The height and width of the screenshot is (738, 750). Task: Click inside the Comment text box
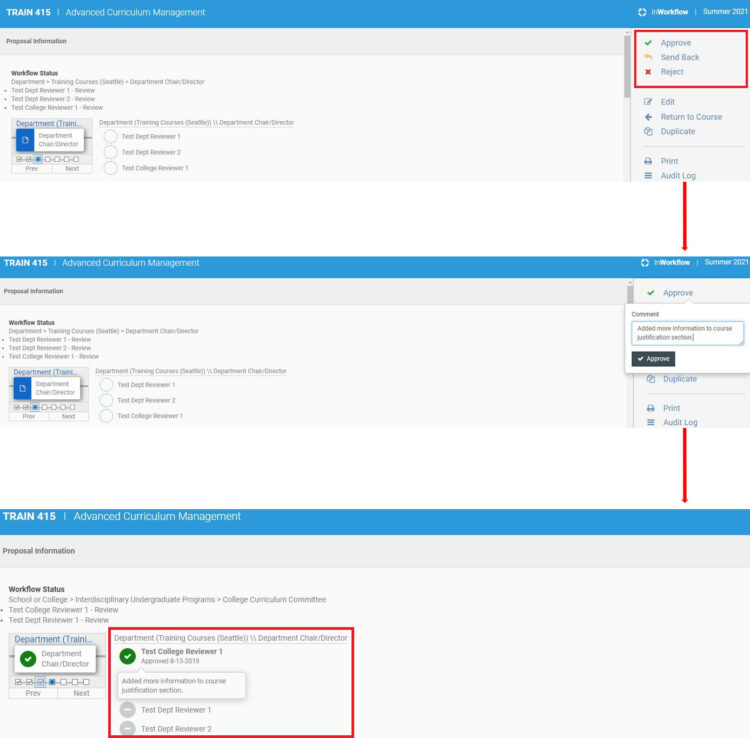click(687, 333)
